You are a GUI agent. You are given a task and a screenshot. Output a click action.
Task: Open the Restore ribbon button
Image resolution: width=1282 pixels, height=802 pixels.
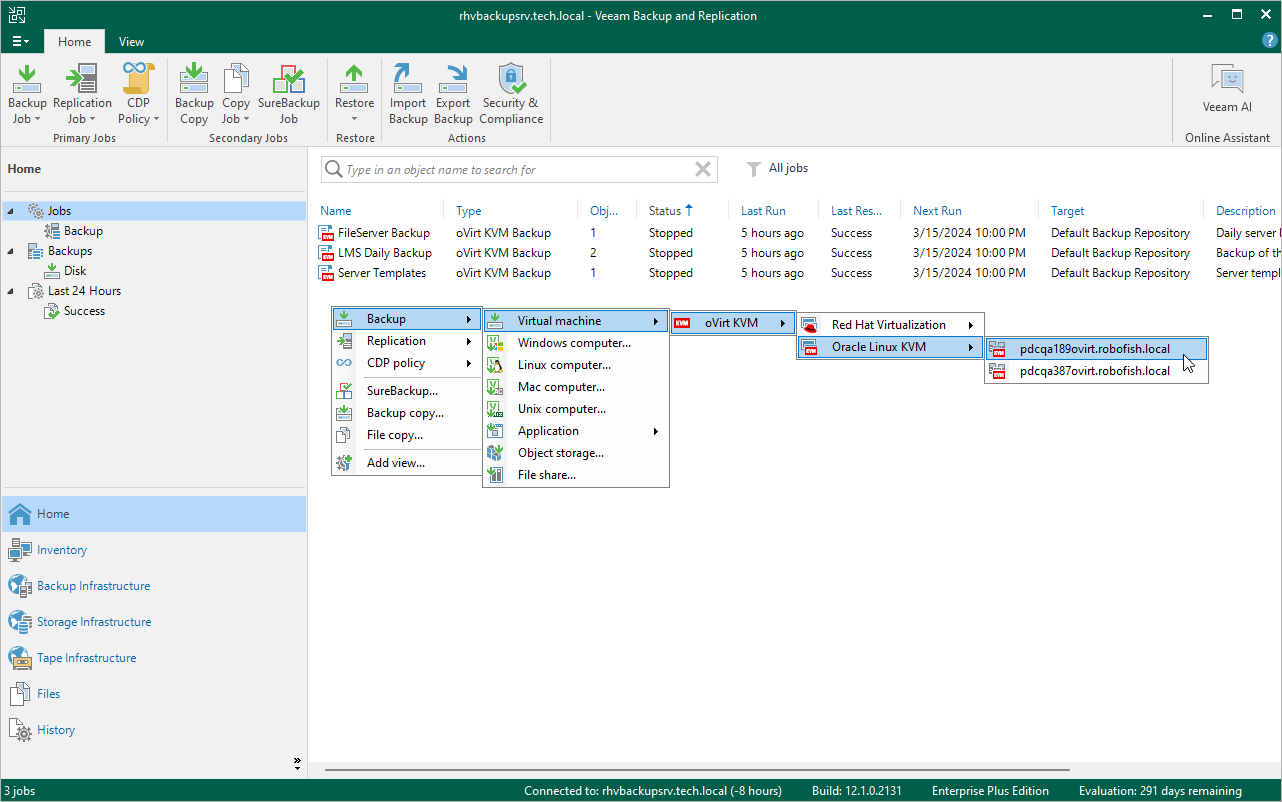354,94
